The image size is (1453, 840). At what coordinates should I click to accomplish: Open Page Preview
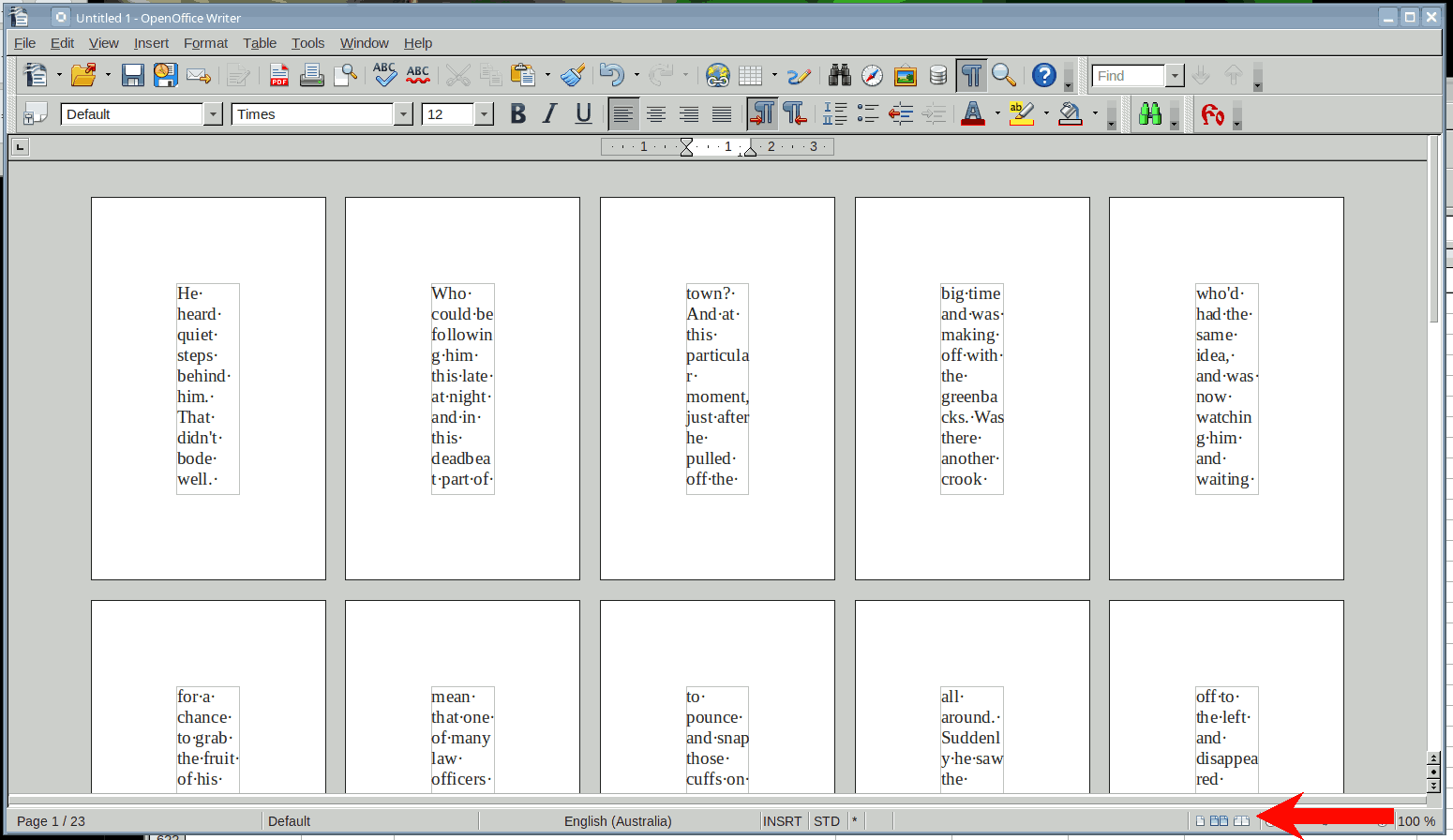coord(346,75)
